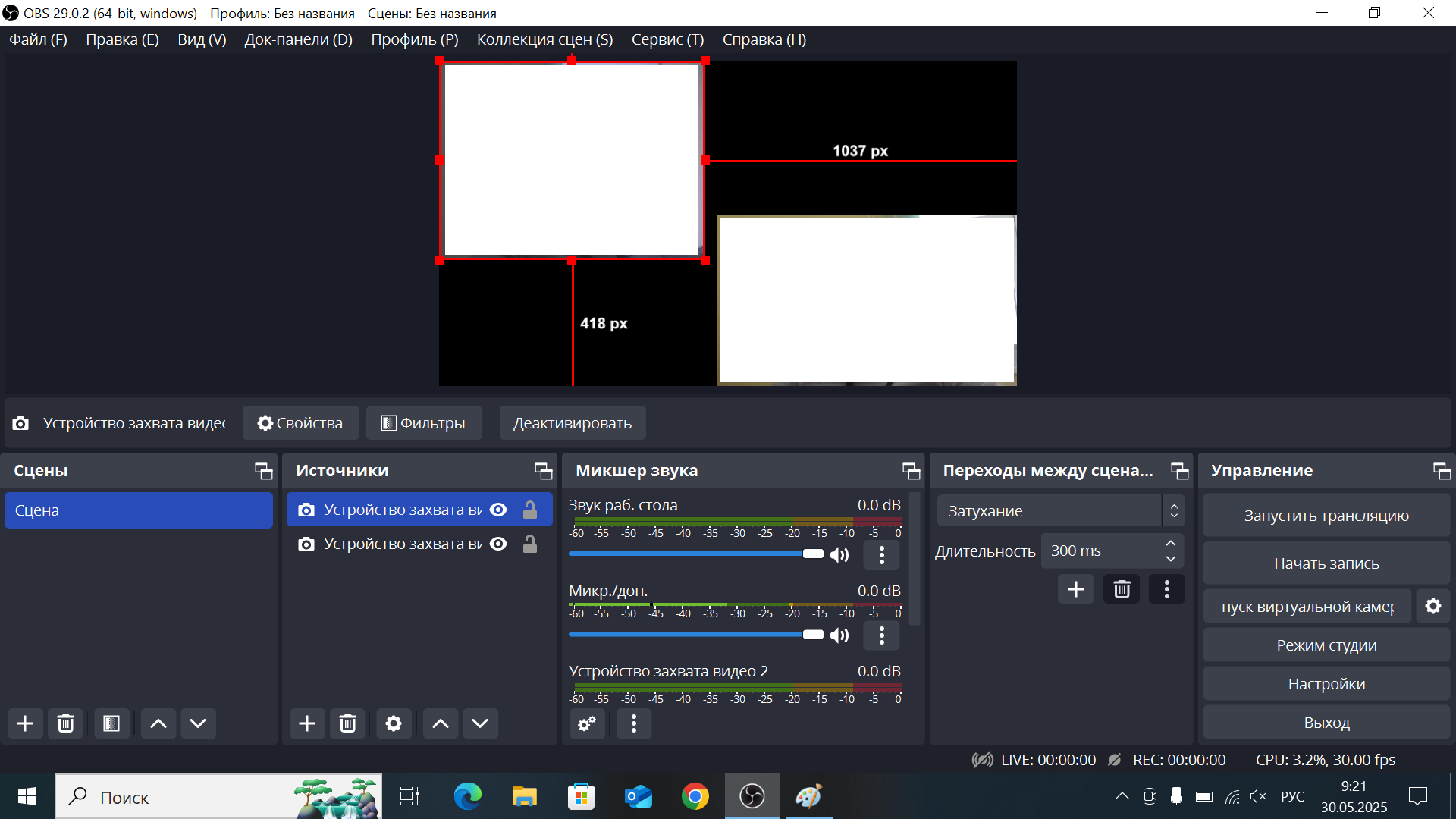The image size is (1456, 819).
Task: Increase transition duration with the up stepper
Action: click(x=1169, y=544)
